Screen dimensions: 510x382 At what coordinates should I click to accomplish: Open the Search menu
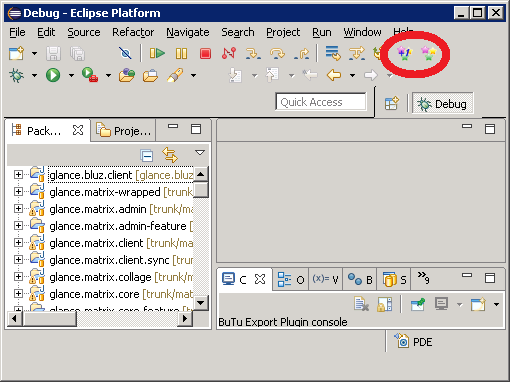click(x=238, y=32)
